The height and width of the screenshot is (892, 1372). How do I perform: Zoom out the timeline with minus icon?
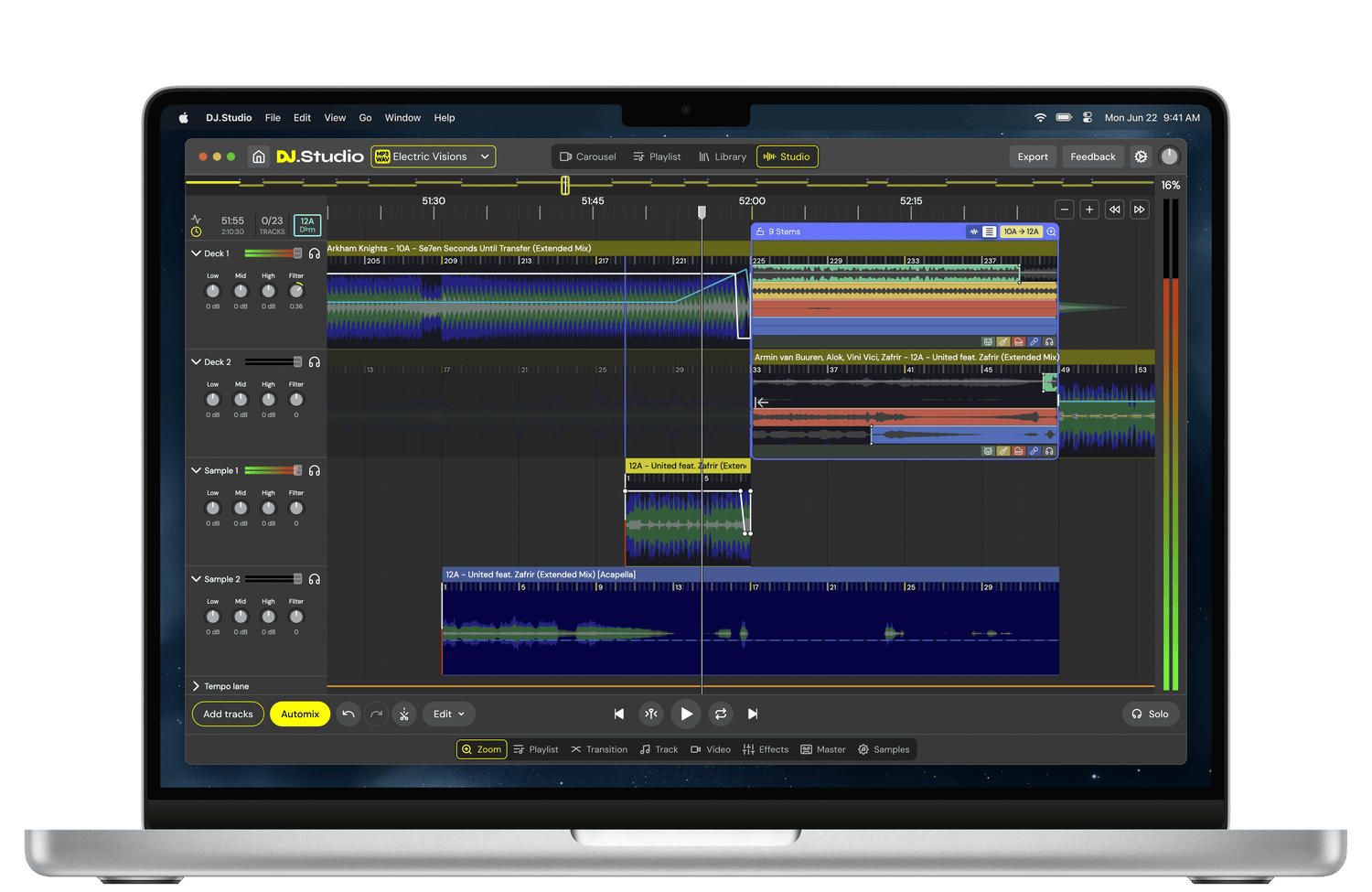click(x=1065, y=210)
